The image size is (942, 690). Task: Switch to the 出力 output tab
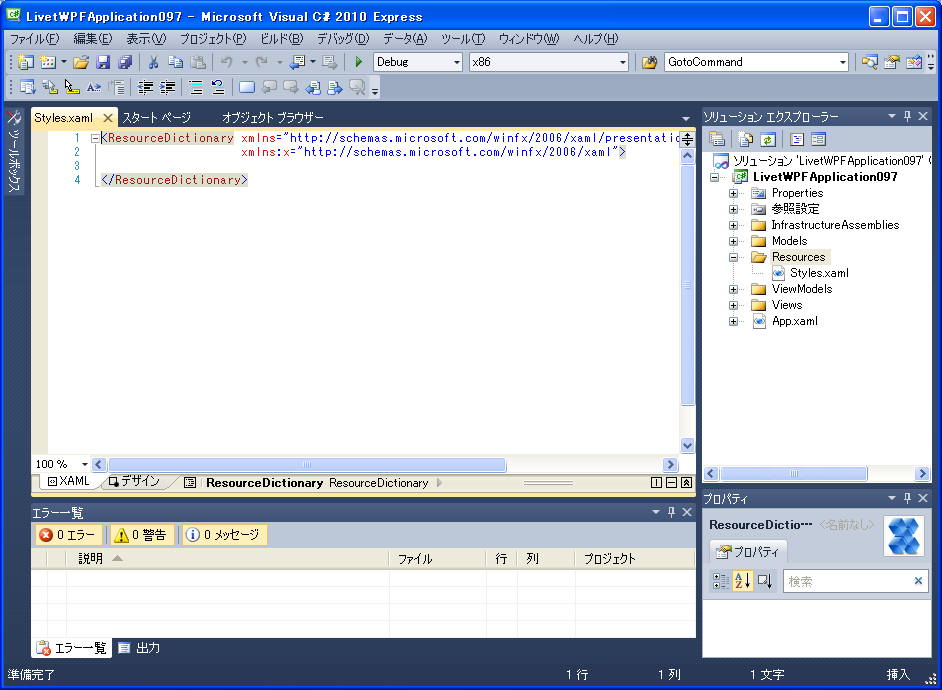coord(140,648)
